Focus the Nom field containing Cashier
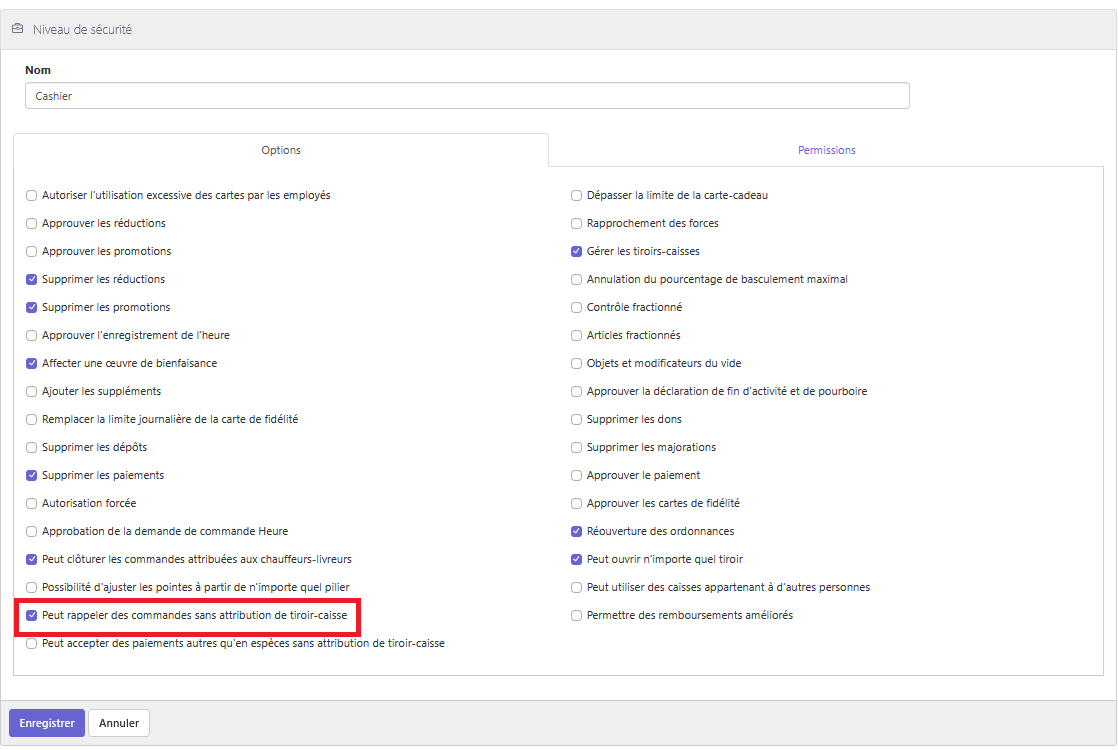The width and height of the screenshot is (1118, 750). point(467,96)
